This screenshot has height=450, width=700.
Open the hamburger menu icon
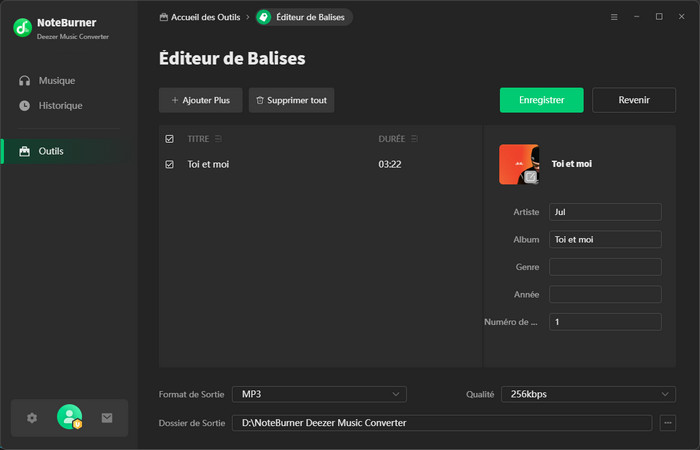[x=614, y=17]
